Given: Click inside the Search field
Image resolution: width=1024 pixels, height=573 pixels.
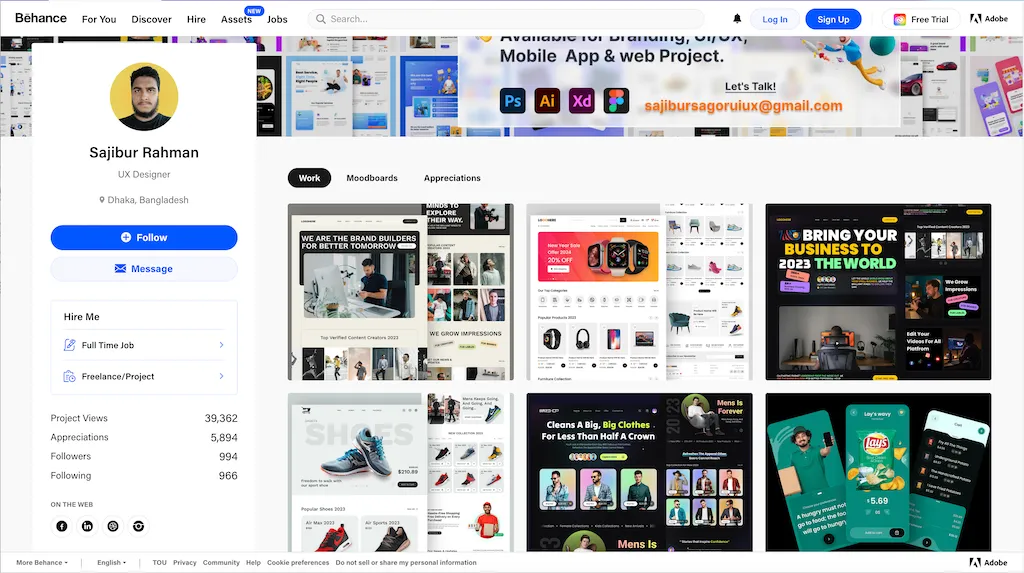Looking at the screenshot, I should click(506, 19).
